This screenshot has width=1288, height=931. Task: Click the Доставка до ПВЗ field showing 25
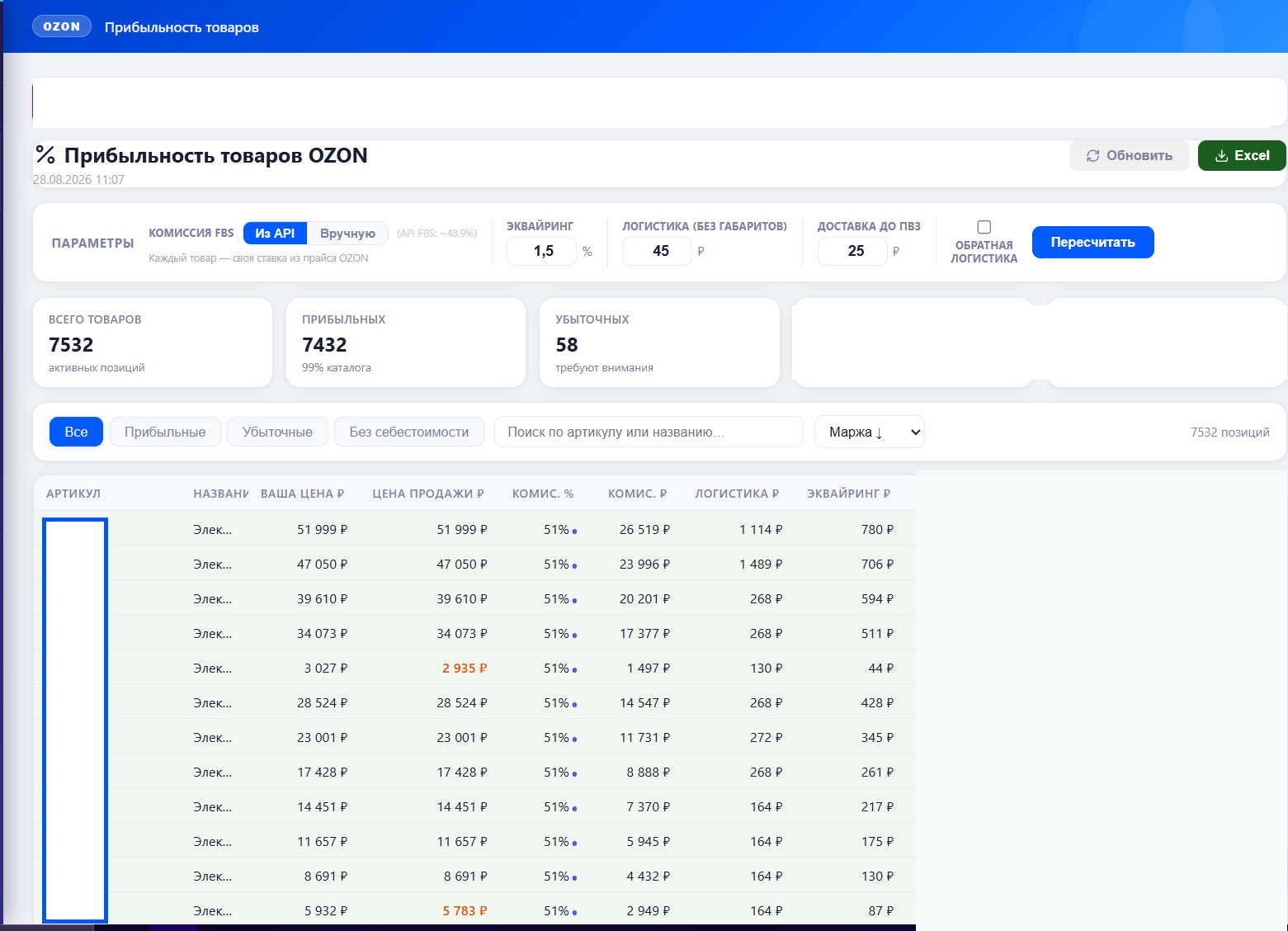click(853, 251)
